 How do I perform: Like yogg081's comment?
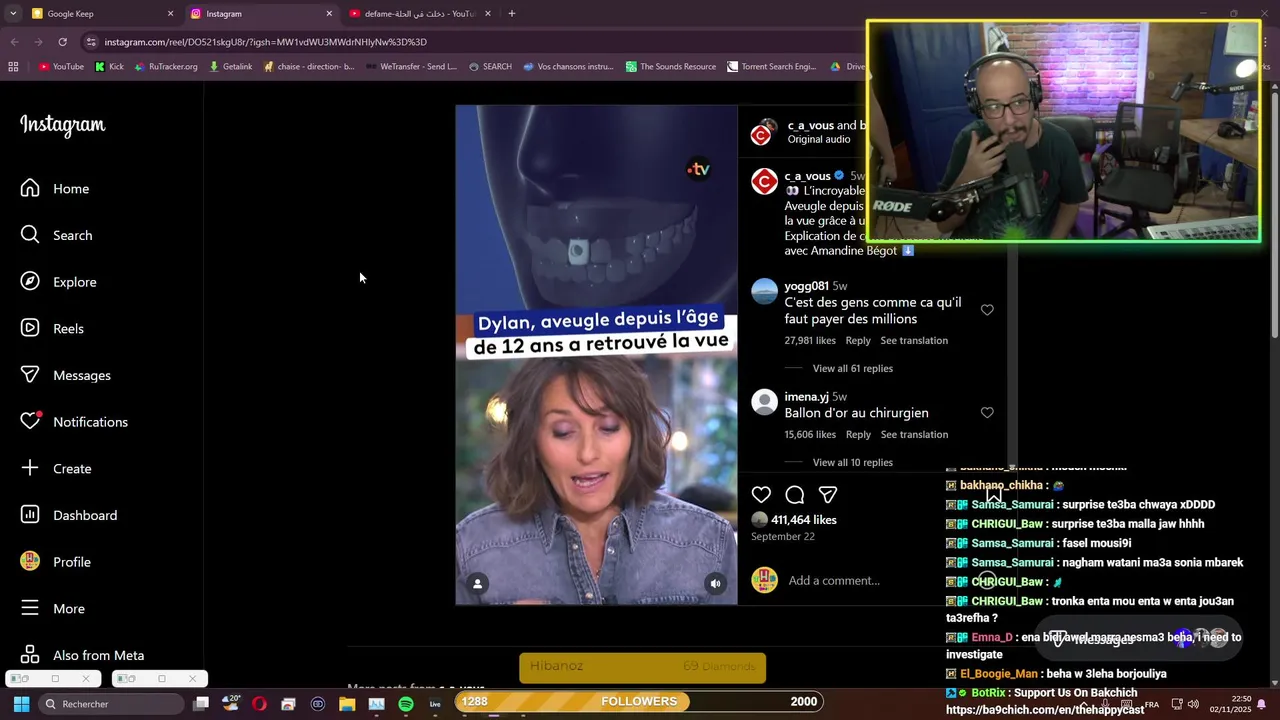[x=987, y=310]
